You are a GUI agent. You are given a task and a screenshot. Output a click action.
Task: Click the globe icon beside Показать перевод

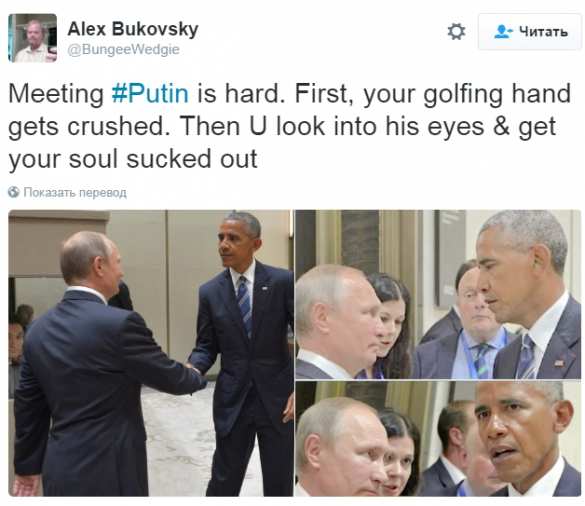(14, 192)
